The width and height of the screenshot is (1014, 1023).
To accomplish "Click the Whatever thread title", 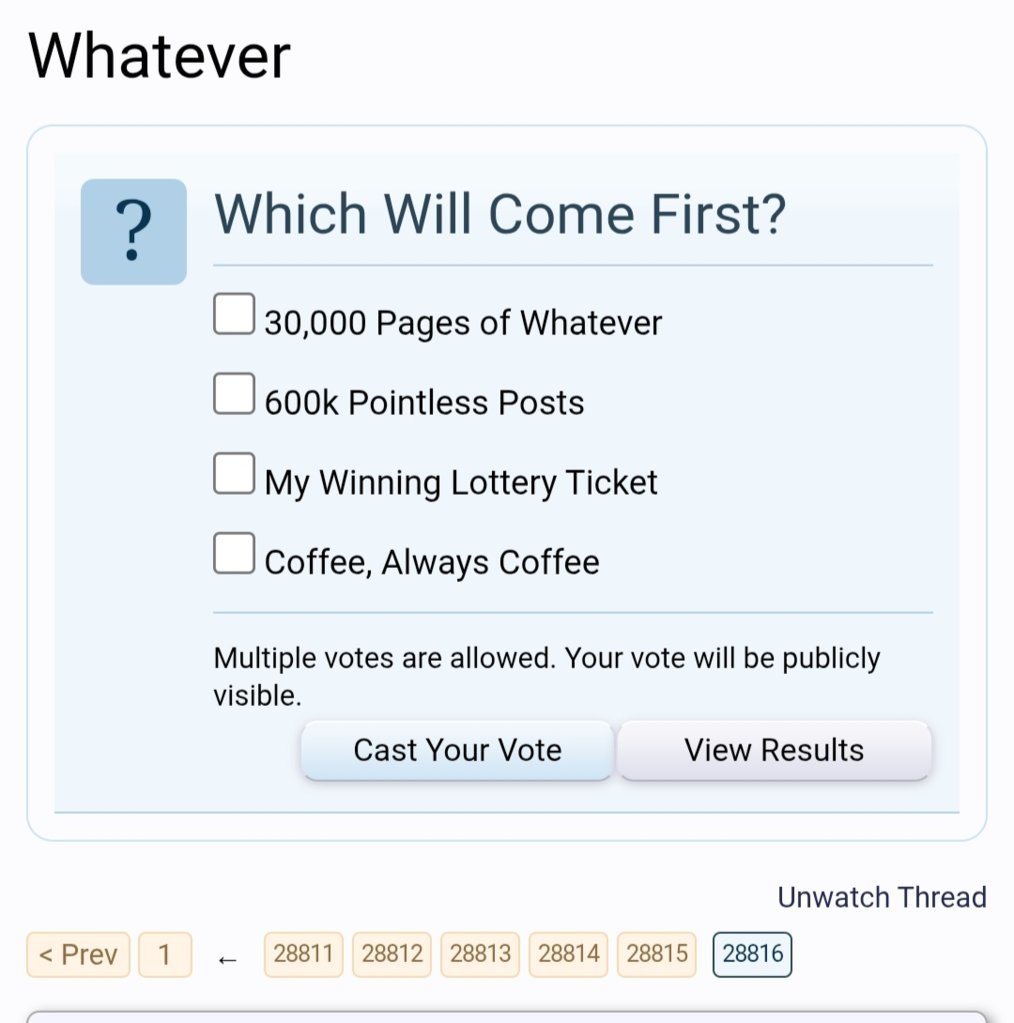I will tap(159, 56).
